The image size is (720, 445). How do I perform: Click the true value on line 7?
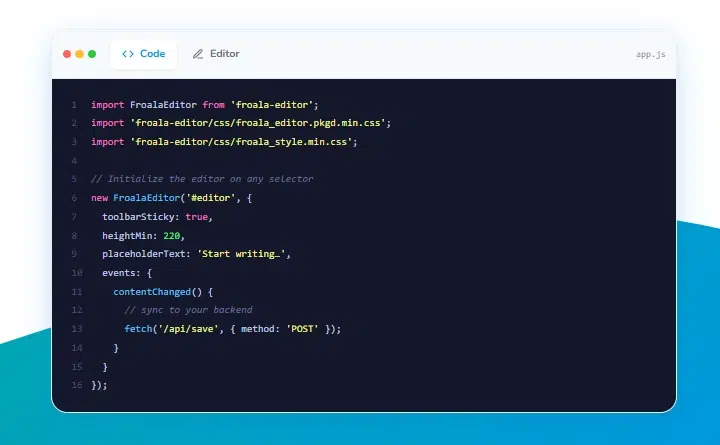[x=197, y=217]
